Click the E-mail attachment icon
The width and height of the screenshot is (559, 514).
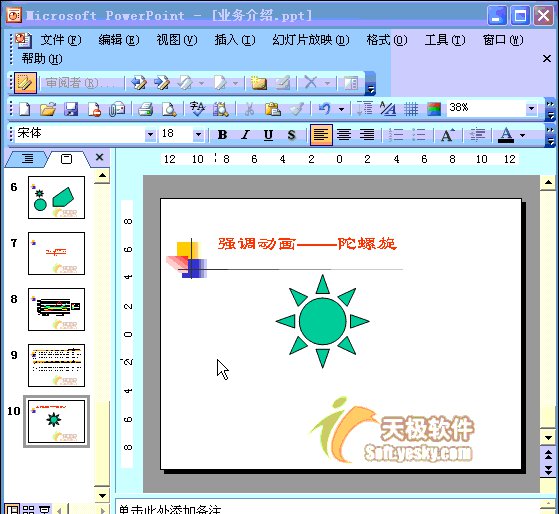click(117, 109)
